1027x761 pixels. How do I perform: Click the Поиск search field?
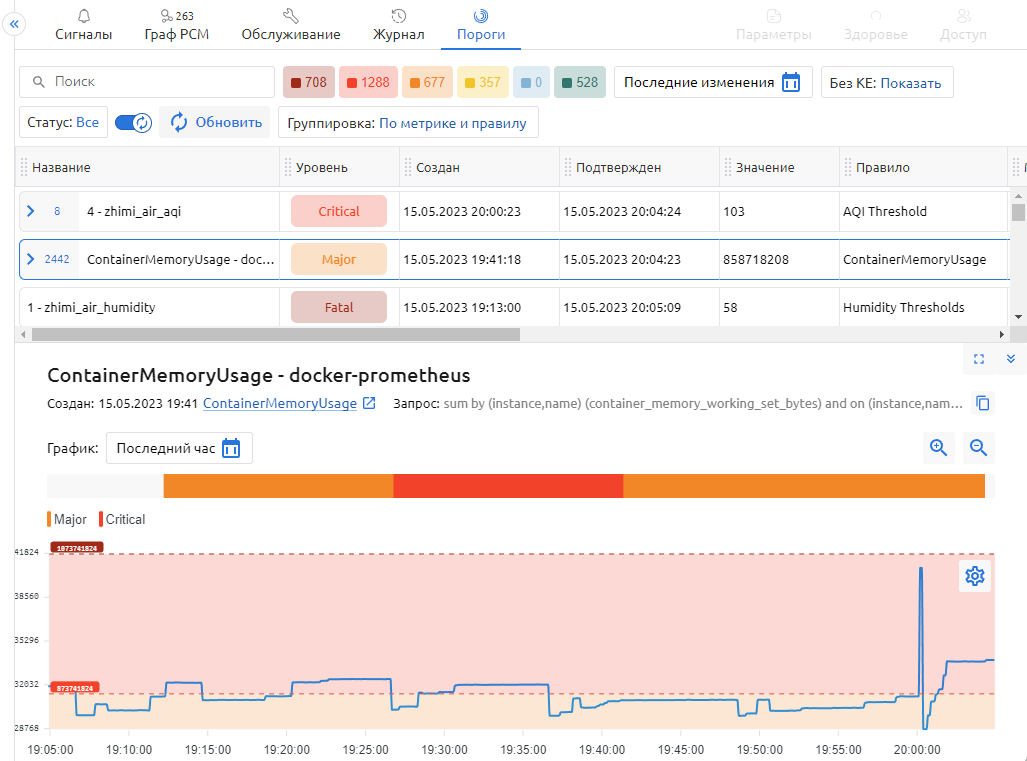147,82
